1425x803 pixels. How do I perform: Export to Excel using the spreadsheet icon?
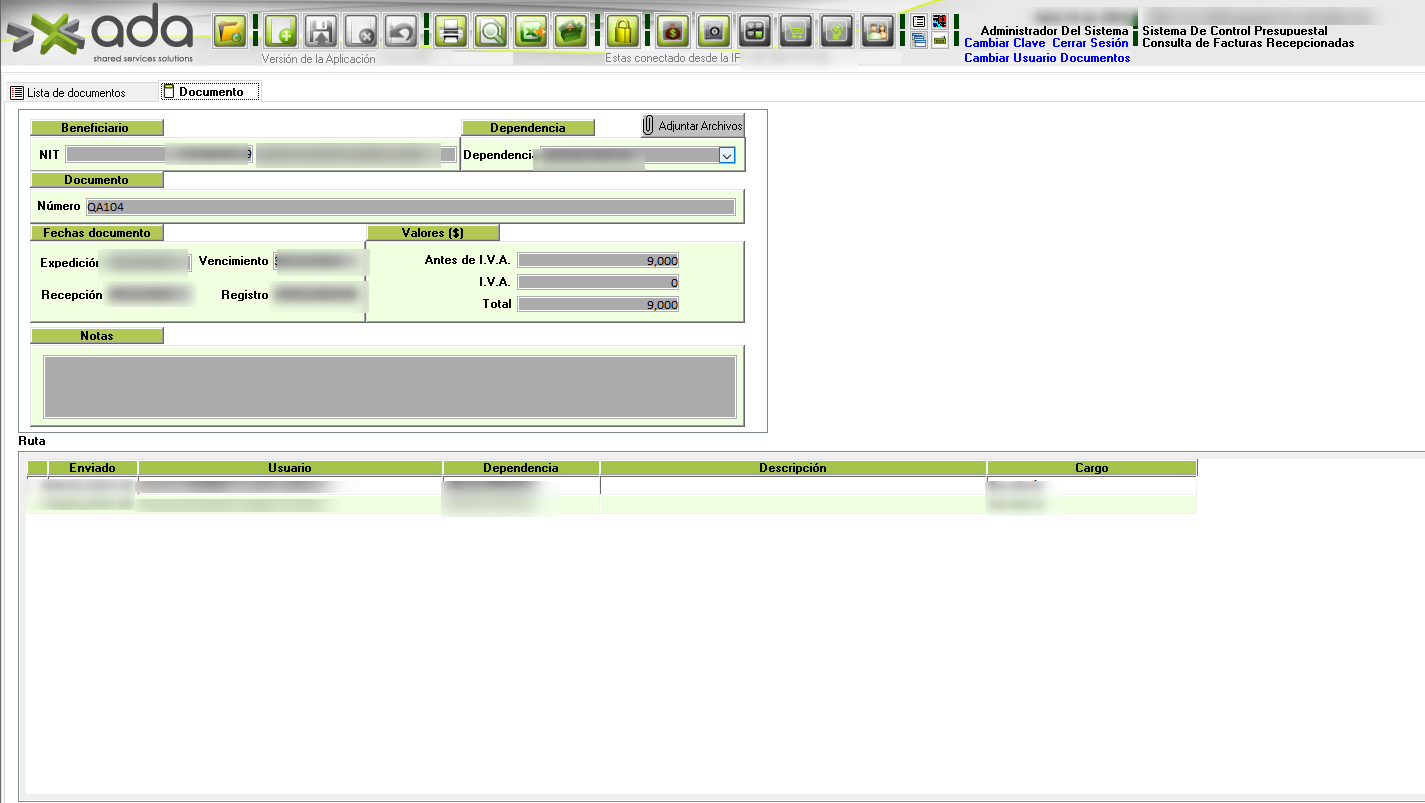click(x=531, y=31)
